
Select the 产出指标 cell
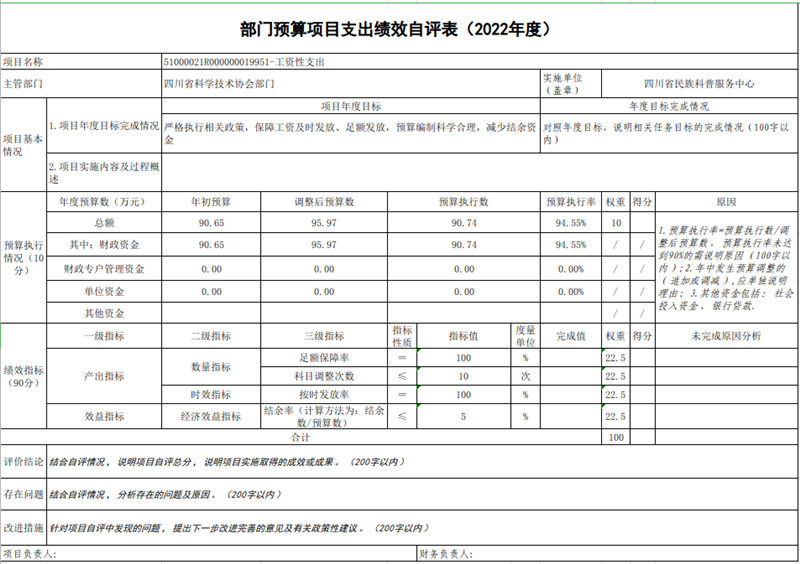[x=104, y=376]
